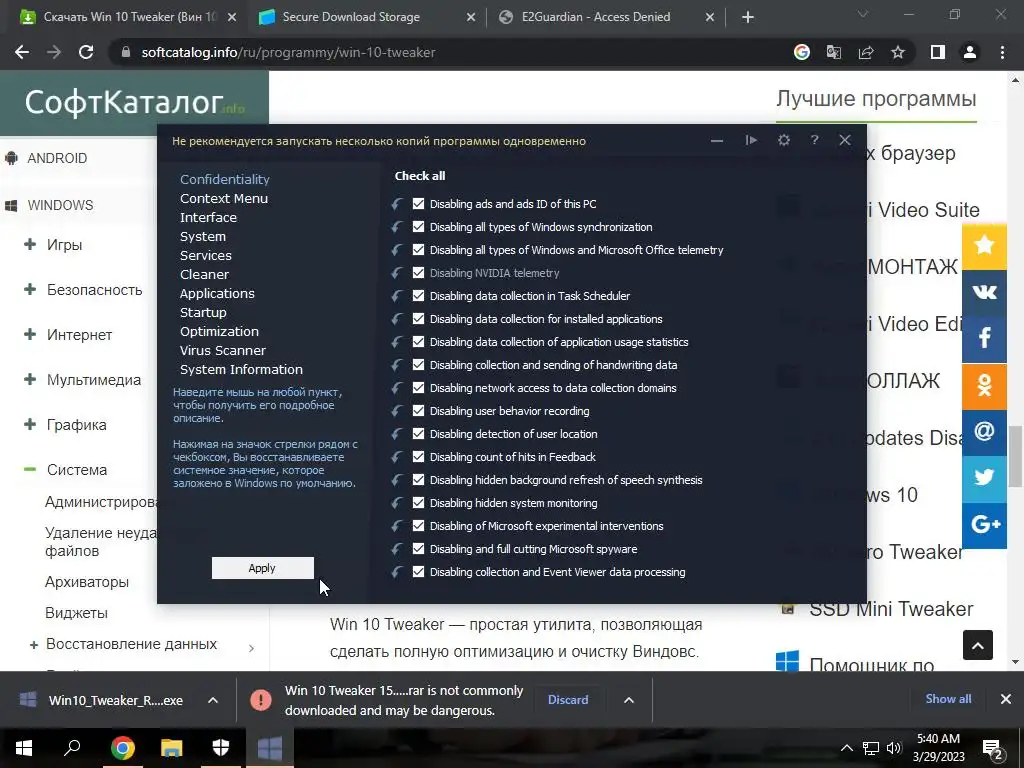Viewport: 1024px width, 768px height.
Task: Click Check all heading
Action: coord(420,176)
